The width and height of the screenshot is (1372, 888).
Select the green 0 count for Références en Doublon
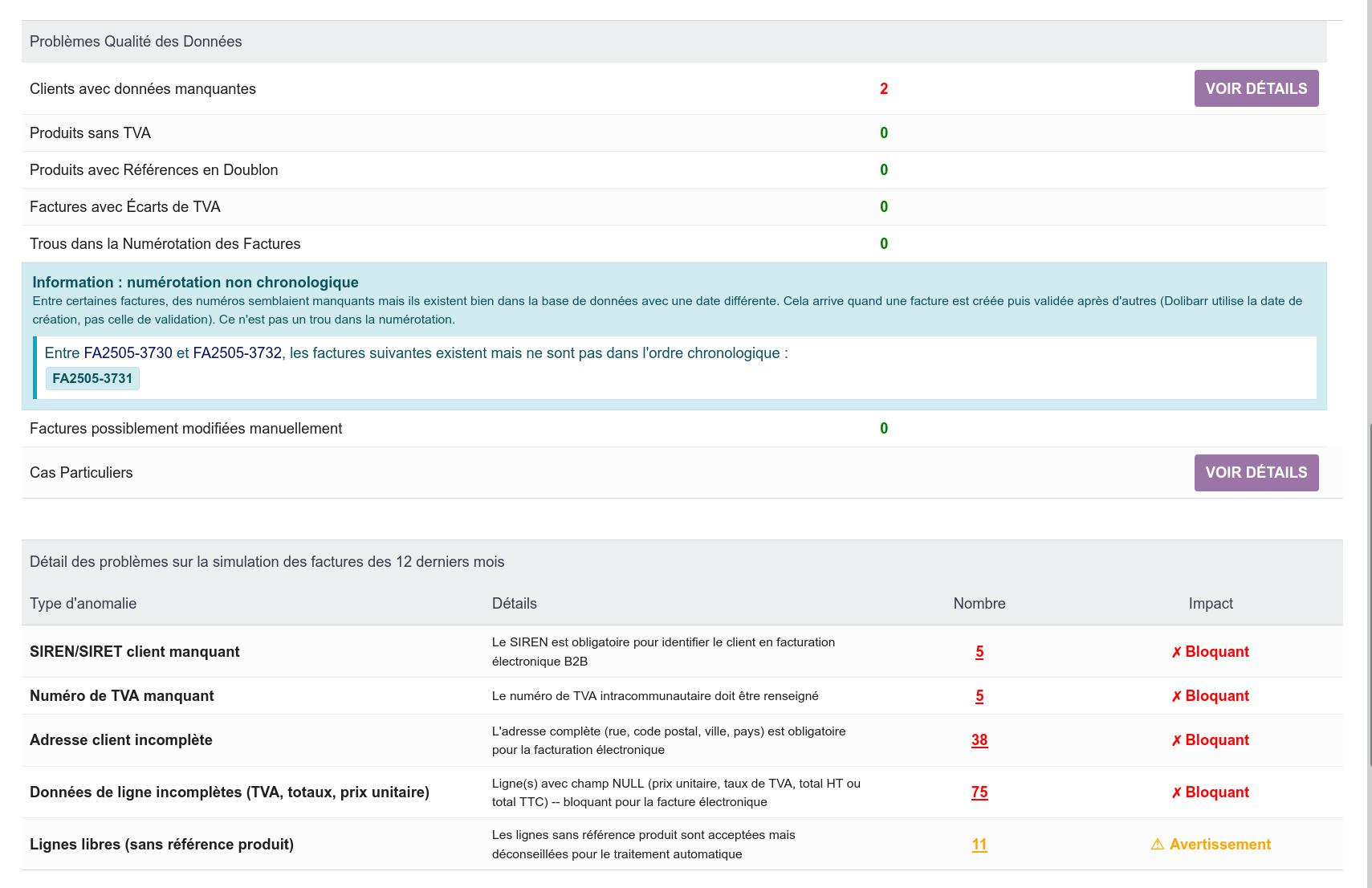tap(884, 170)
